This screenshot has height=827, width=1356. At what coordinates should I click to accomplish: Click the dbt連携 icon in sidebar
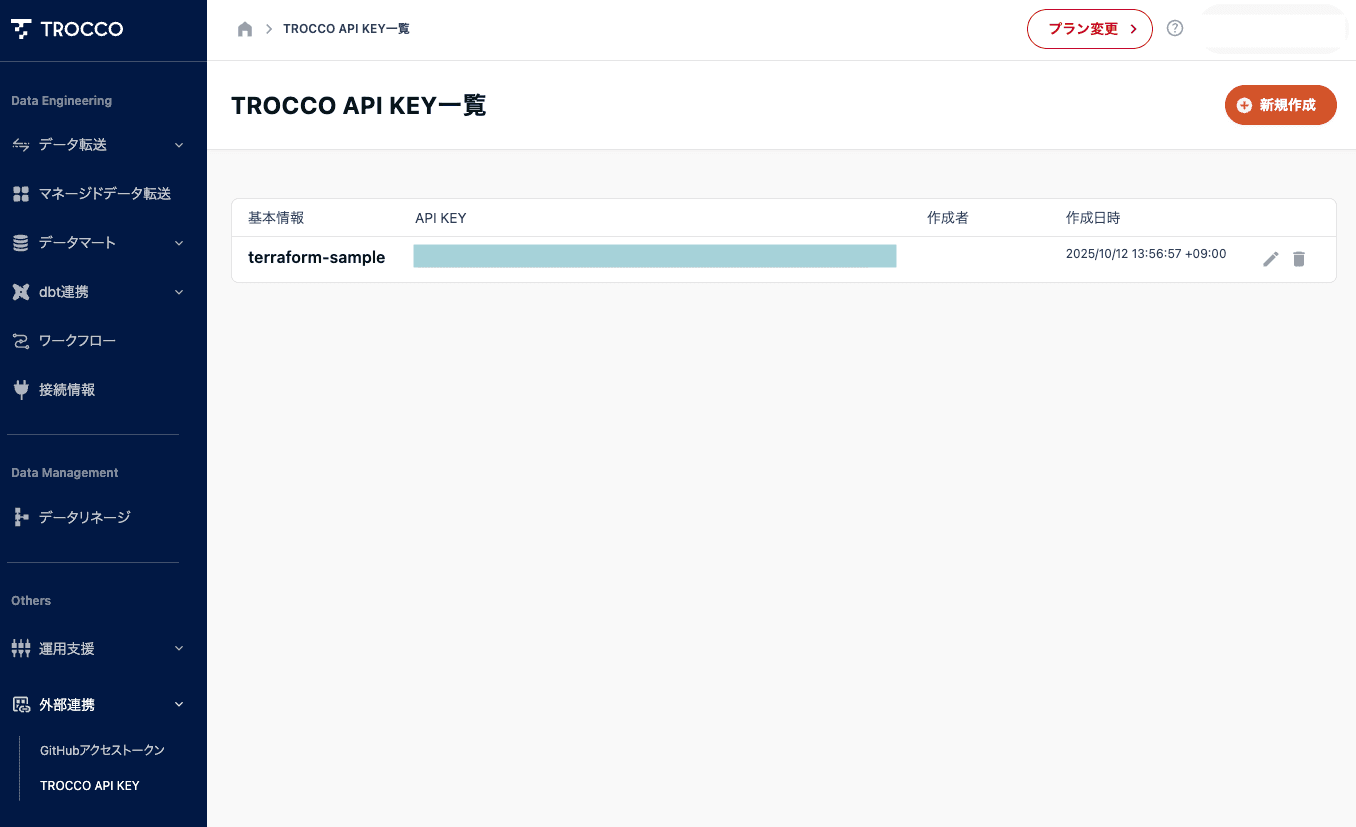pos(21,292)
